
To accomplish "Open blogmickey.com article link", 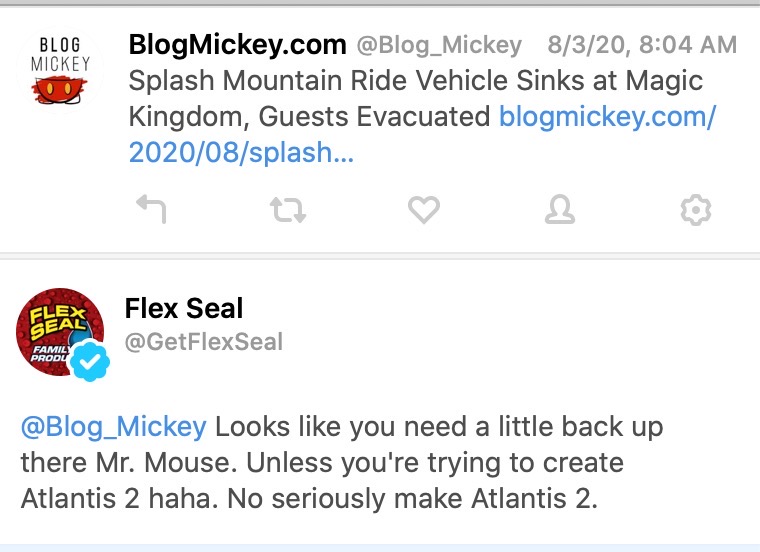I will coord(607,116).
